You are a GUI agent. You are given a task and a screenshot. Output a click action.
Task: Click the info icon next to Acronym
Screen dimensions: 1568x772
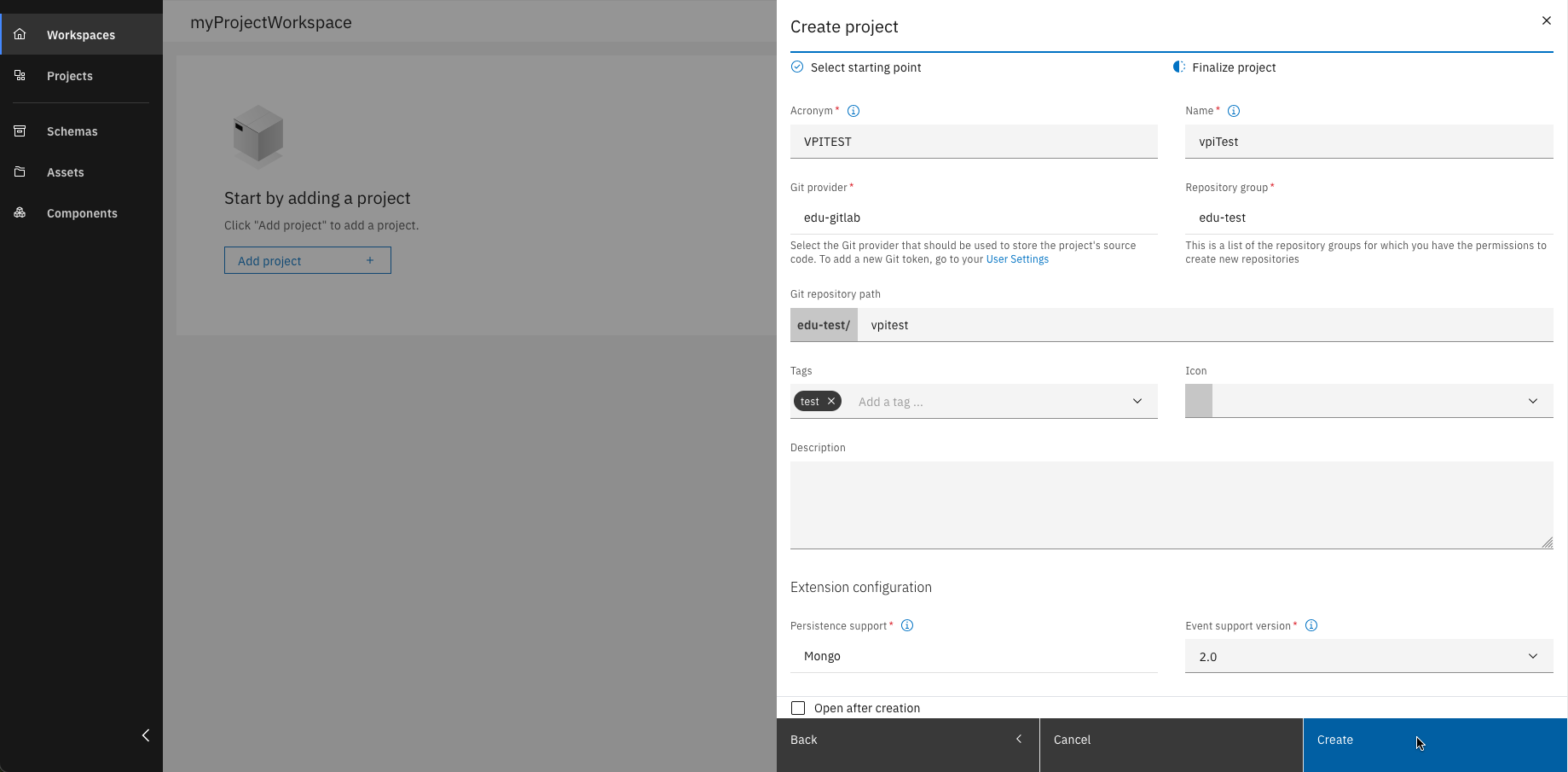point(854,110)
